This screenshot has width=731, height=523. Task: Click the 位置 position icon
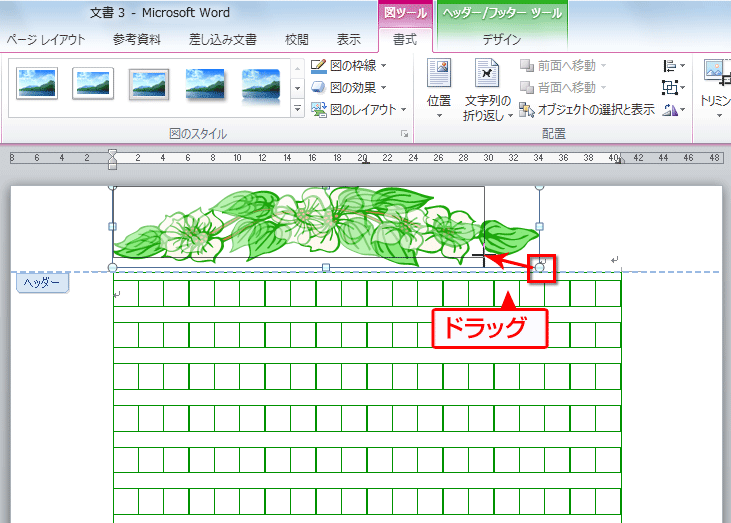439,74
